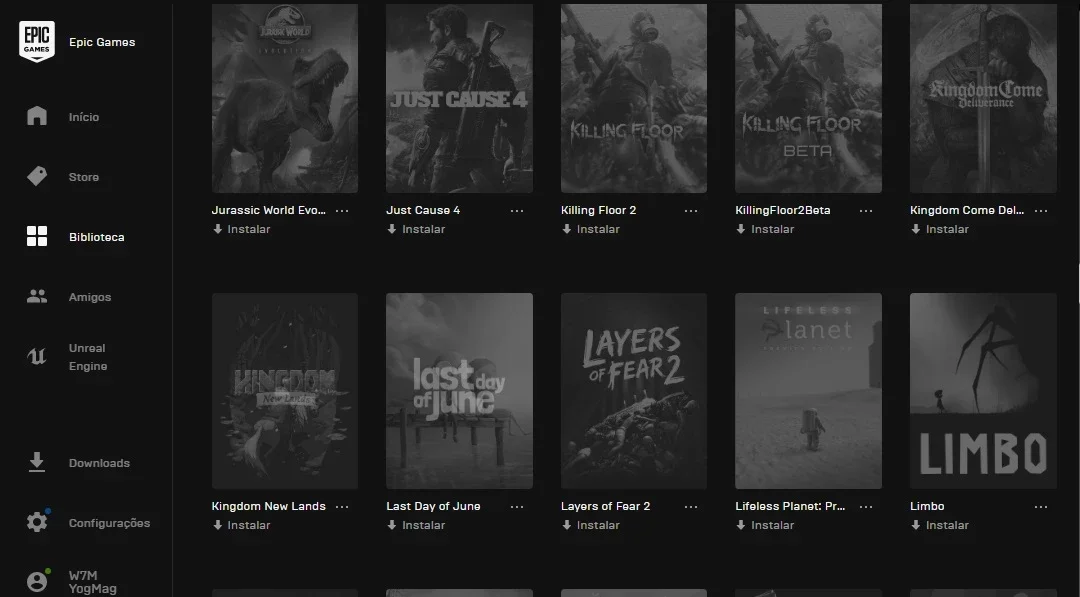Open the three-dot menu for Just Cause 4
Screen dimensions: 1080x597
tap(517, 211)
